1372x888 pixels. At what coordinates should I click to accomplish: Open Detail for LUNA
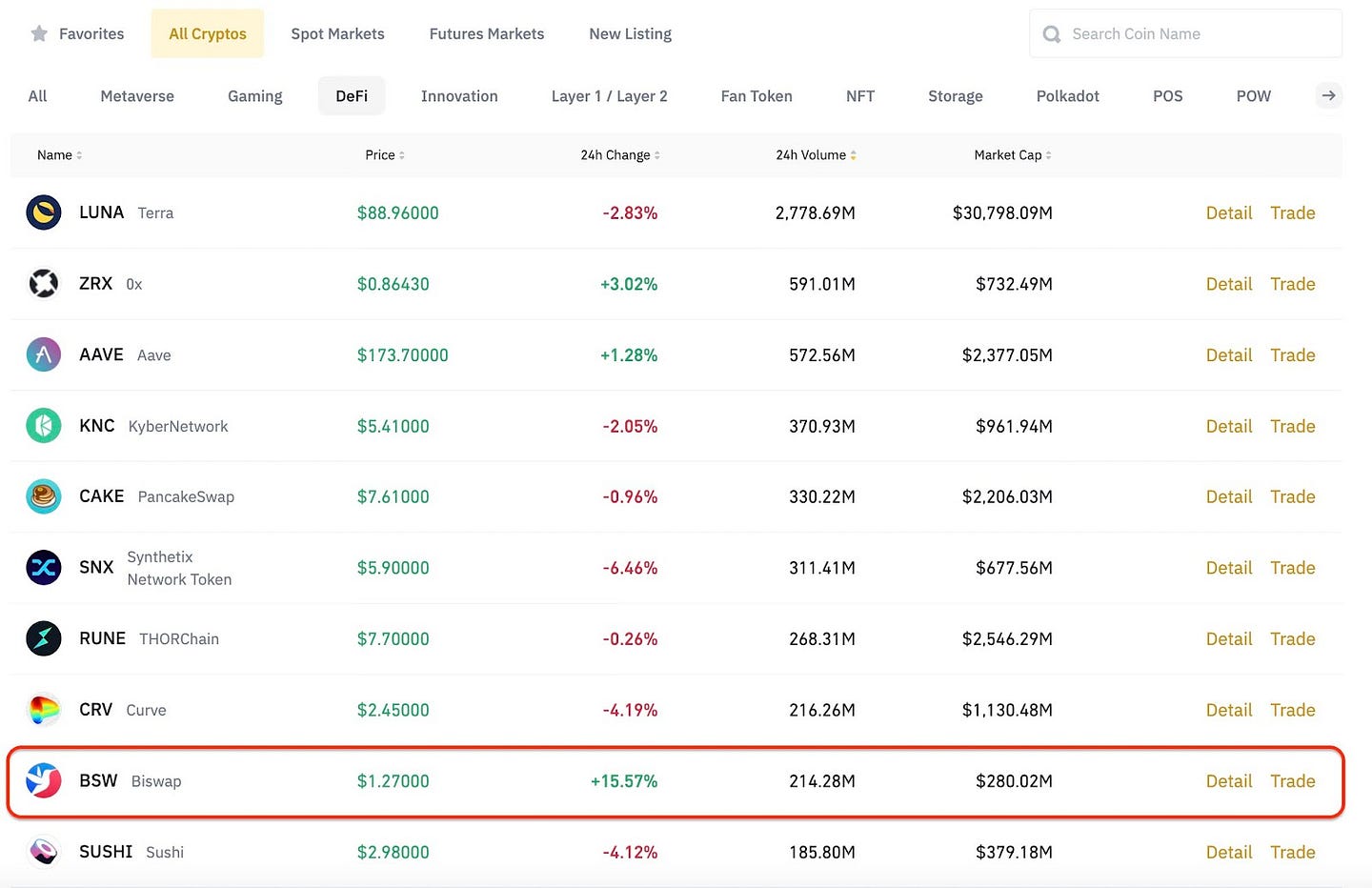tap(1229, 212)
